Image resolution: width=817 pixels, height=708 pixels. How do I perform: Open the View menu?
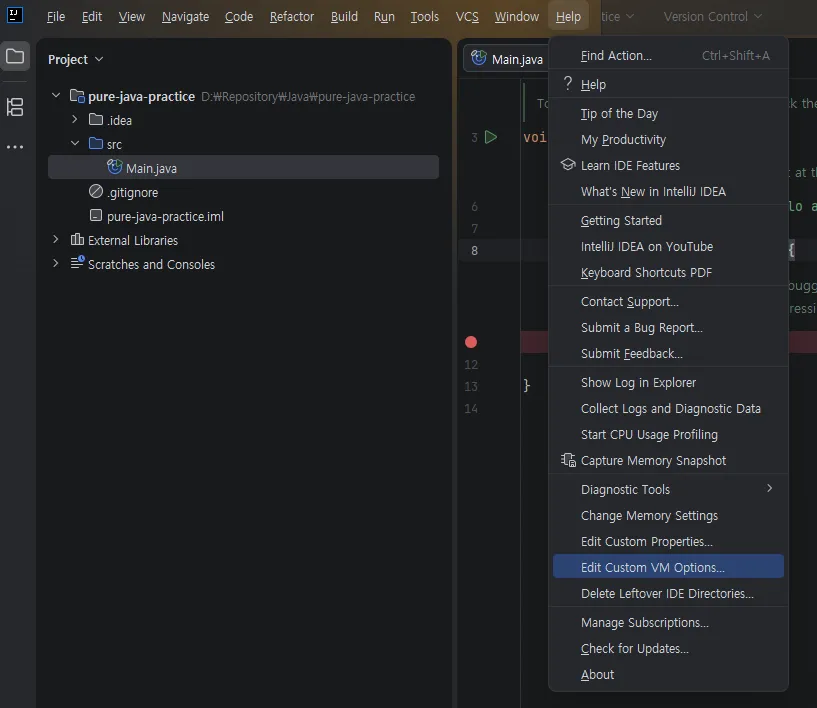tap(131, 17)
